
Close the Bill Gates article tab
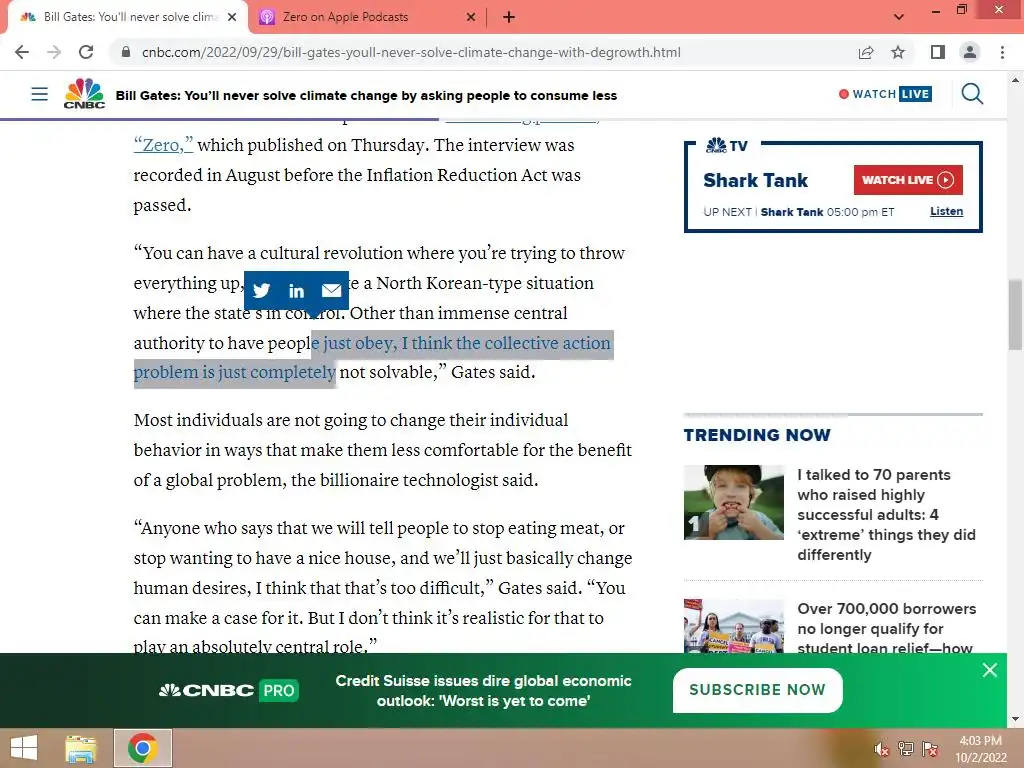(232, 17)
